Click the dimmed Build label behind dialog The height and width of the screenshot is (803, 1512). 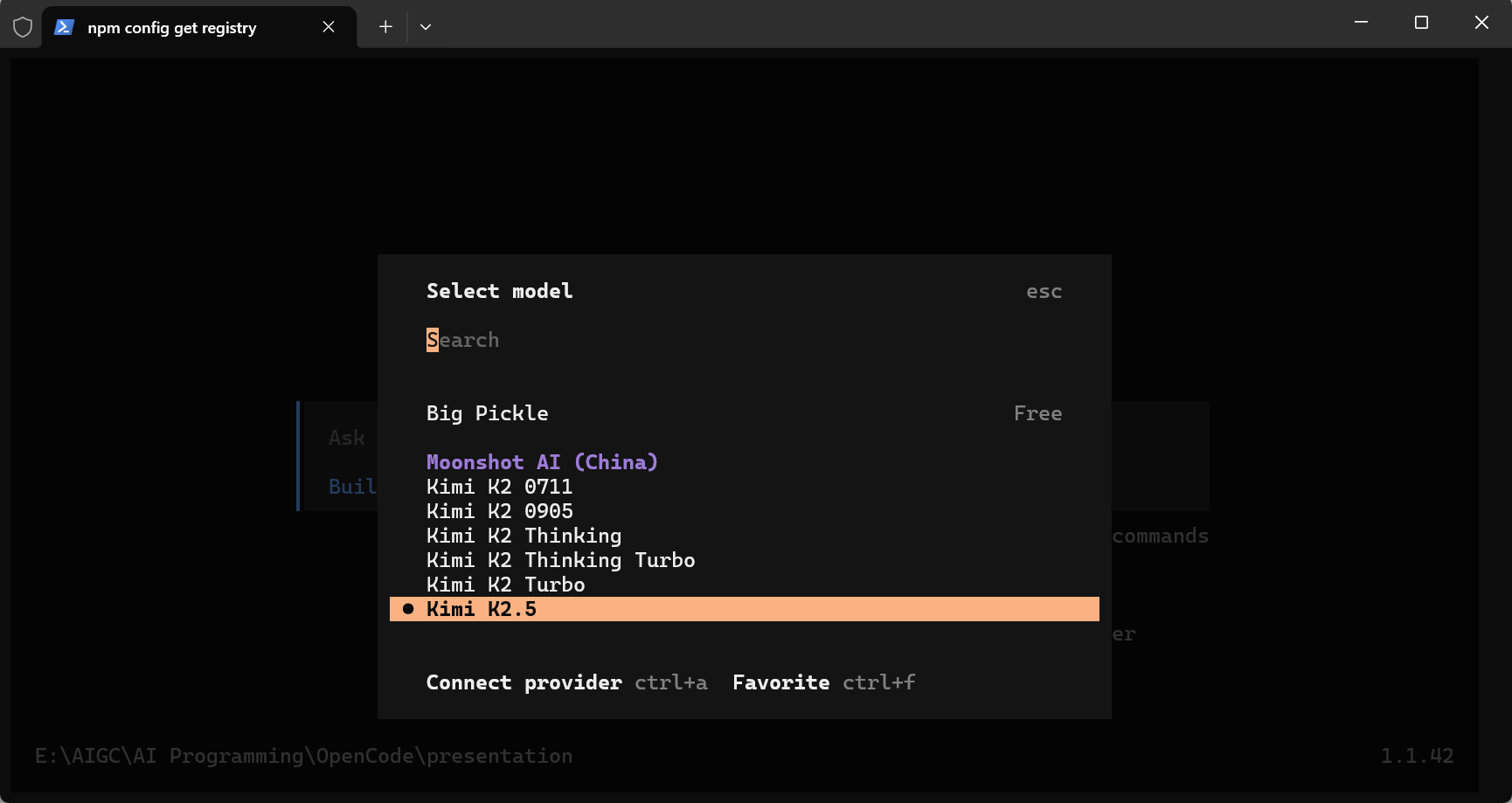tap(353, 487)
